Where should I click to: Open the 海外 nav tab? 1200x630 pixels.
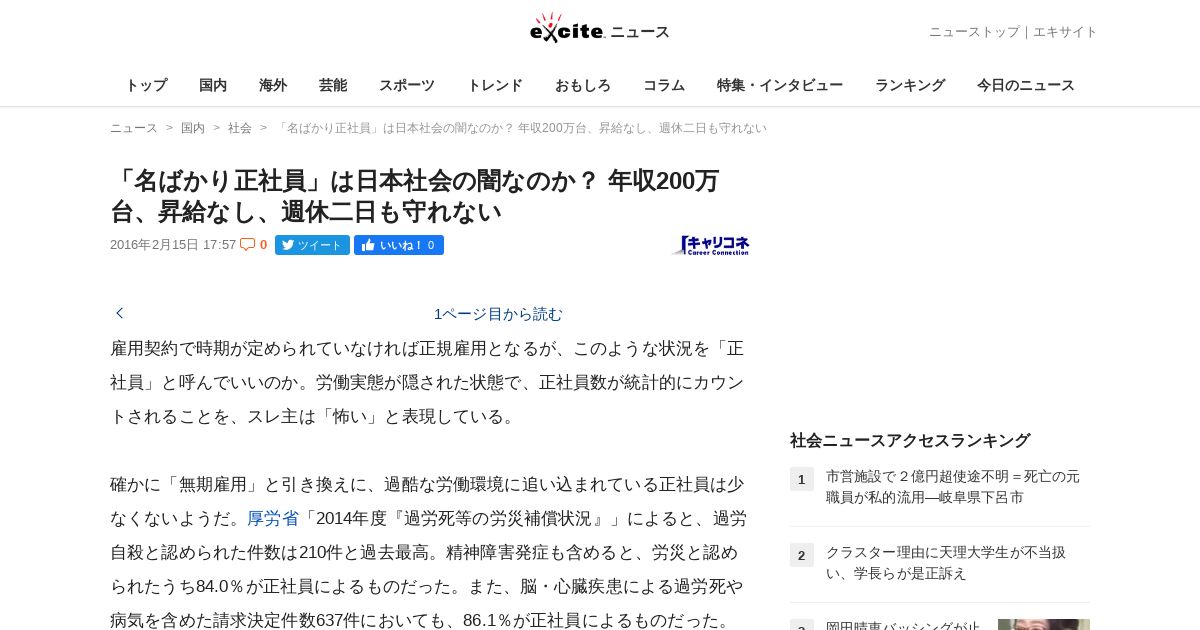273,85
